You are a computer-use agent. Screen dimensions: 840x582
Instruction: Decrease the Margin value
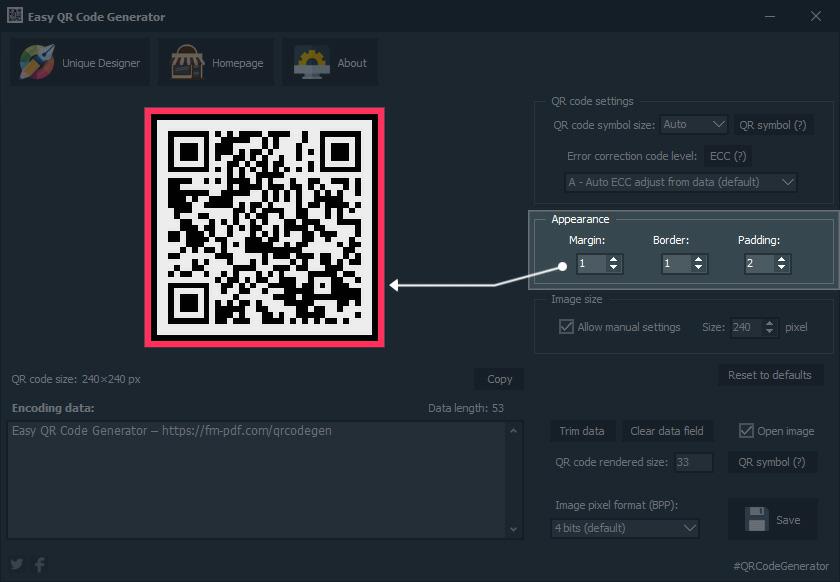614,267
